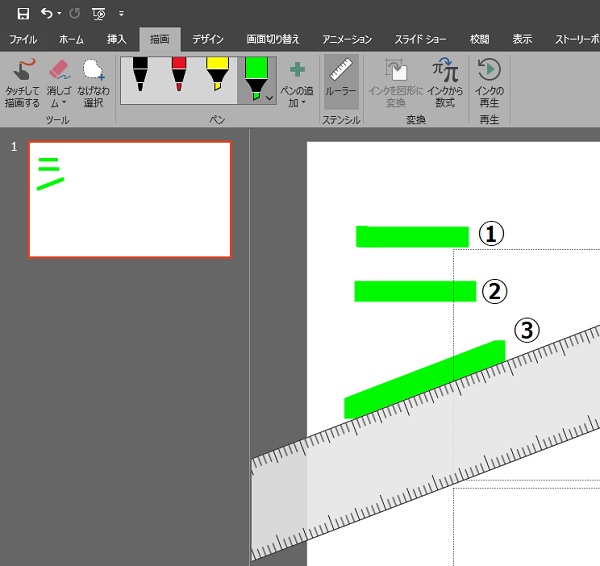Choose the なげなわ選択 lasso tool

pyautogui.click(x=93, y=83)
